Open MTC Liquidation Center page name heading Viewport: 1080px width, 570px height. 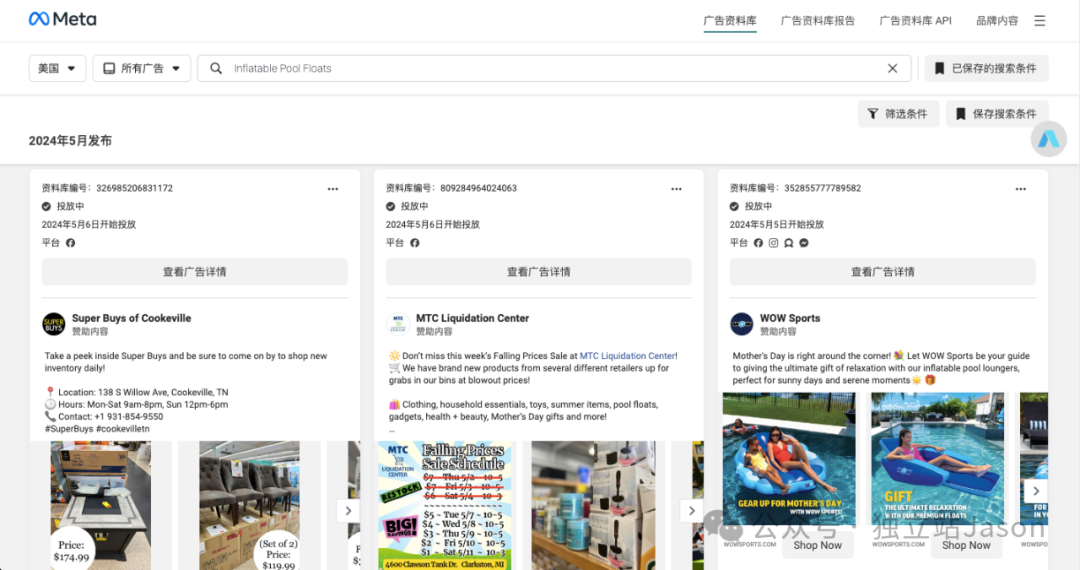[472, 318]
